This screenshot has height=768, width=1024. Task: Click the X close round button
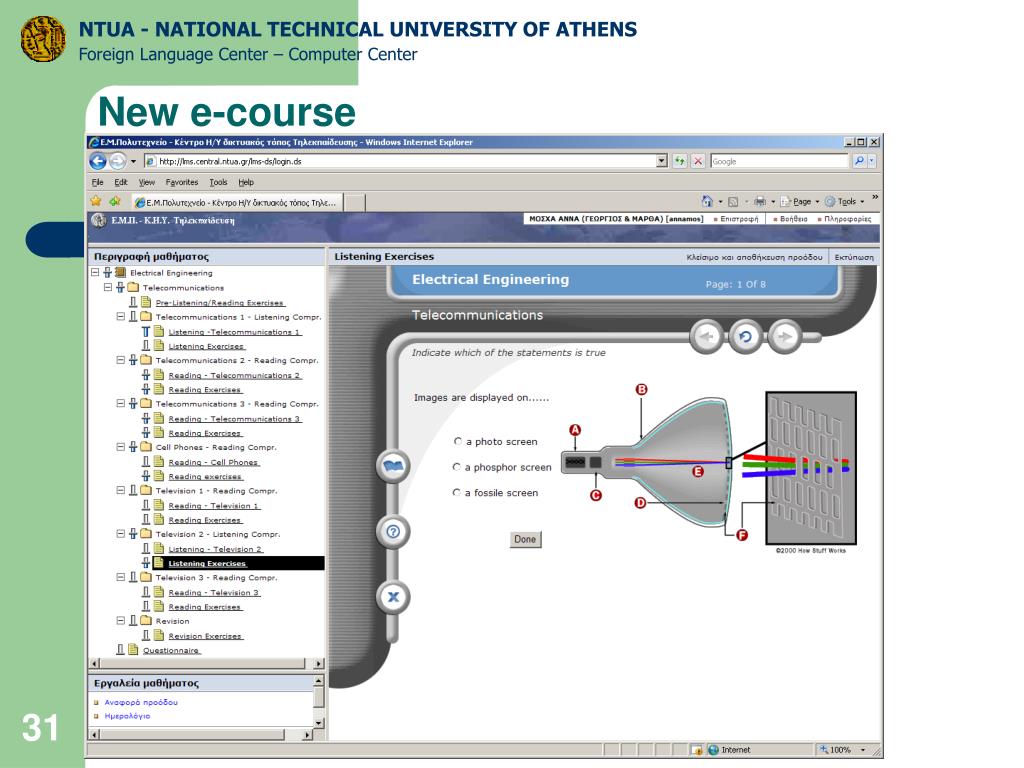(x=393, y=596)
